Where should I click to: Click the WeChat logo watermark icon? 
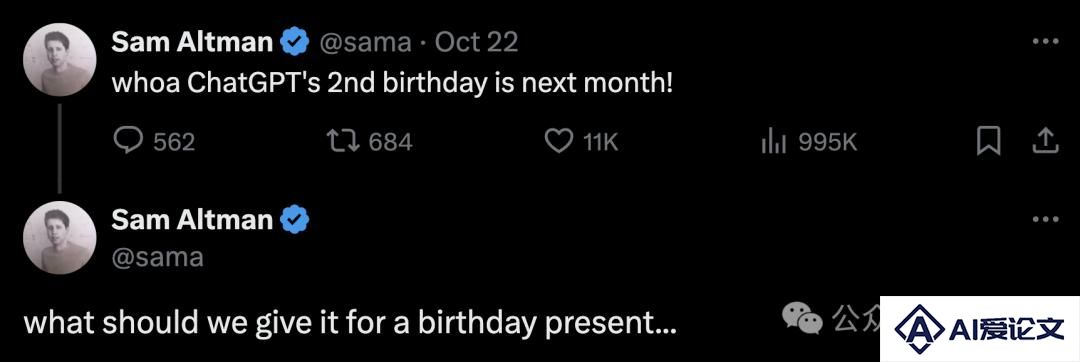802,317
